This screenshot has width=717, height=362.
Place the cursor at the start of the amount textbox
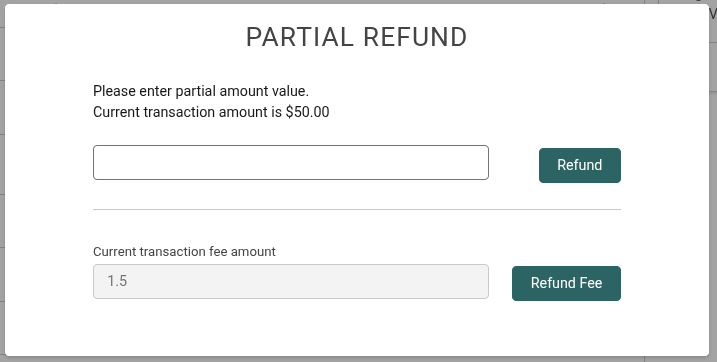tap(98, 162)
